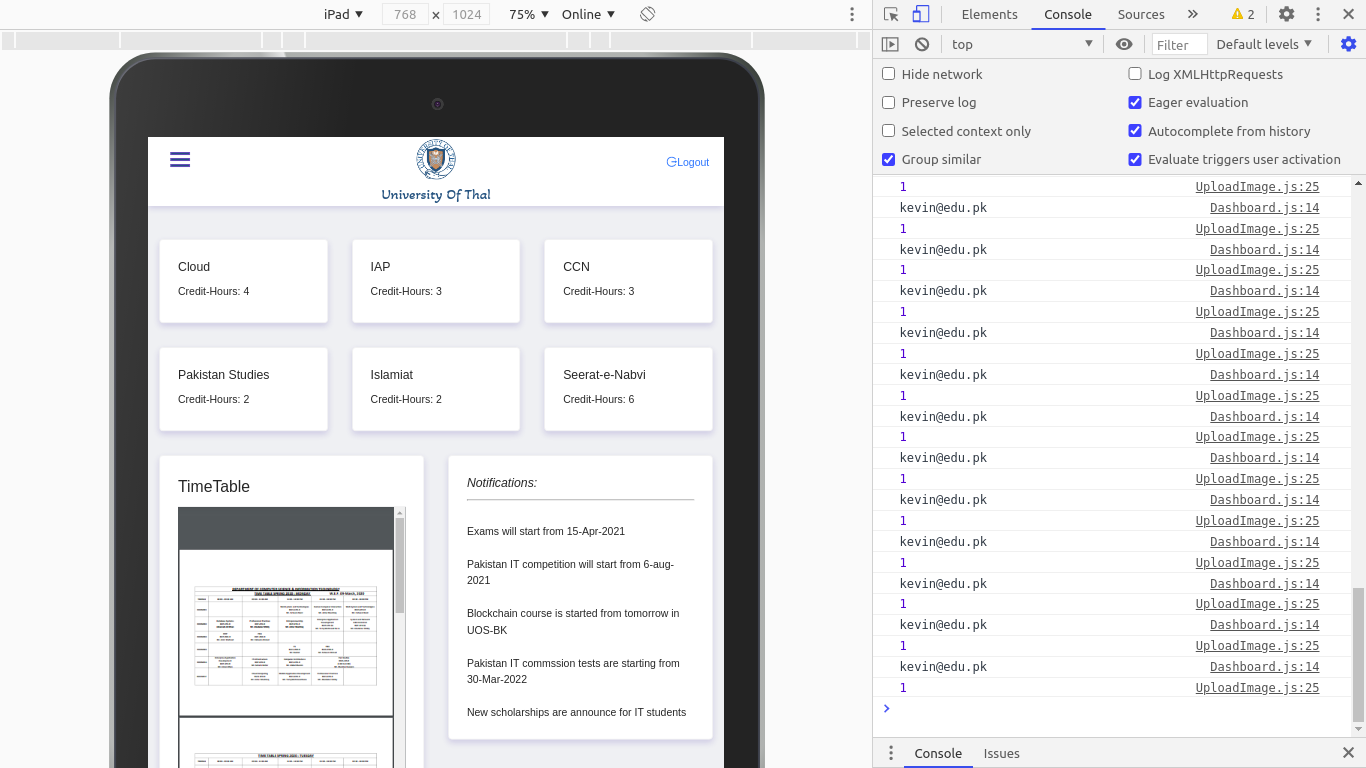Open the Cloud course card
The height and width of the screenshot is (768, 1366).
(244, 281)
